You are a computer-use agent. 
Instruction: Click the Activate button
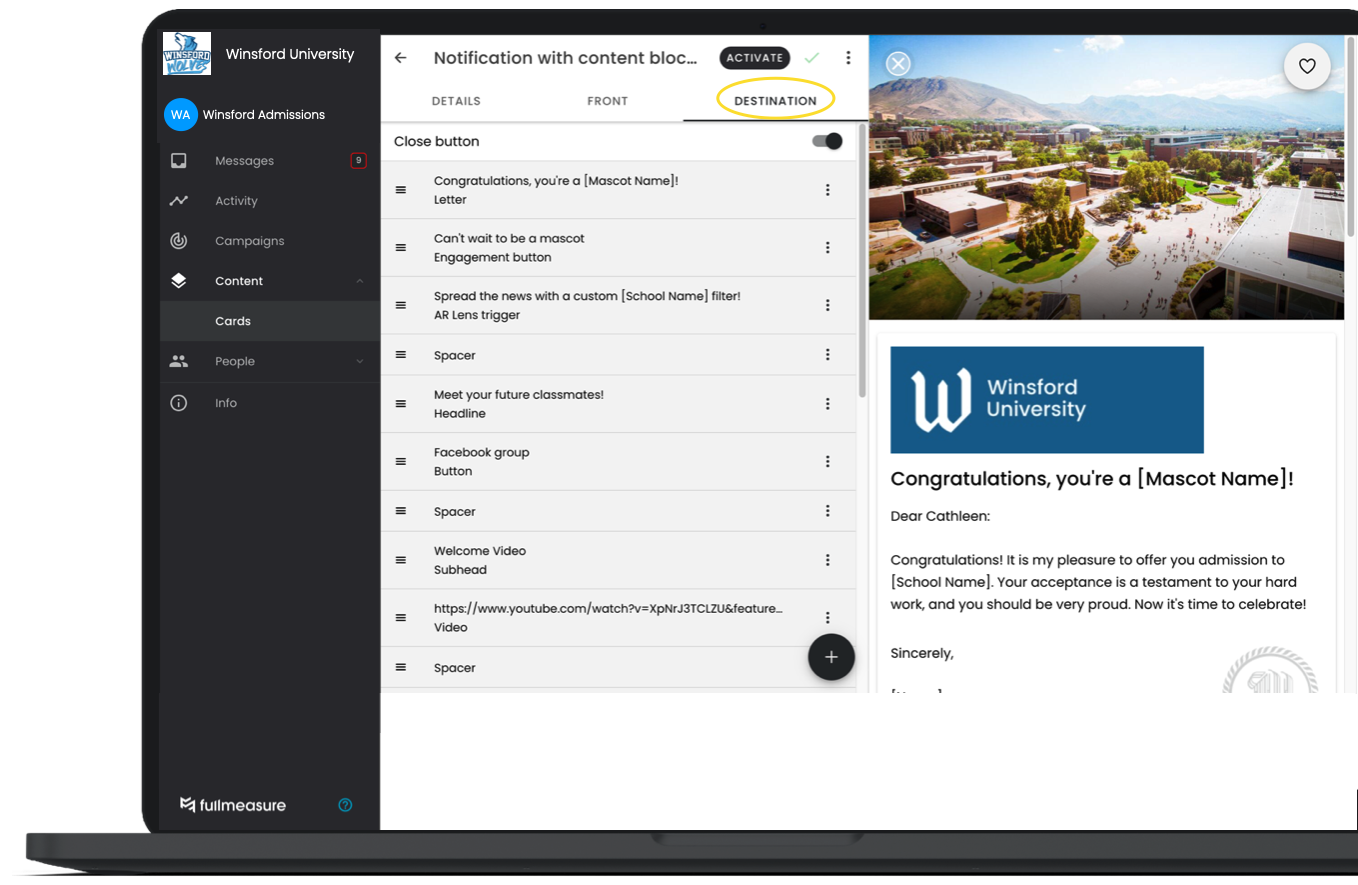(x=754, y=58)
